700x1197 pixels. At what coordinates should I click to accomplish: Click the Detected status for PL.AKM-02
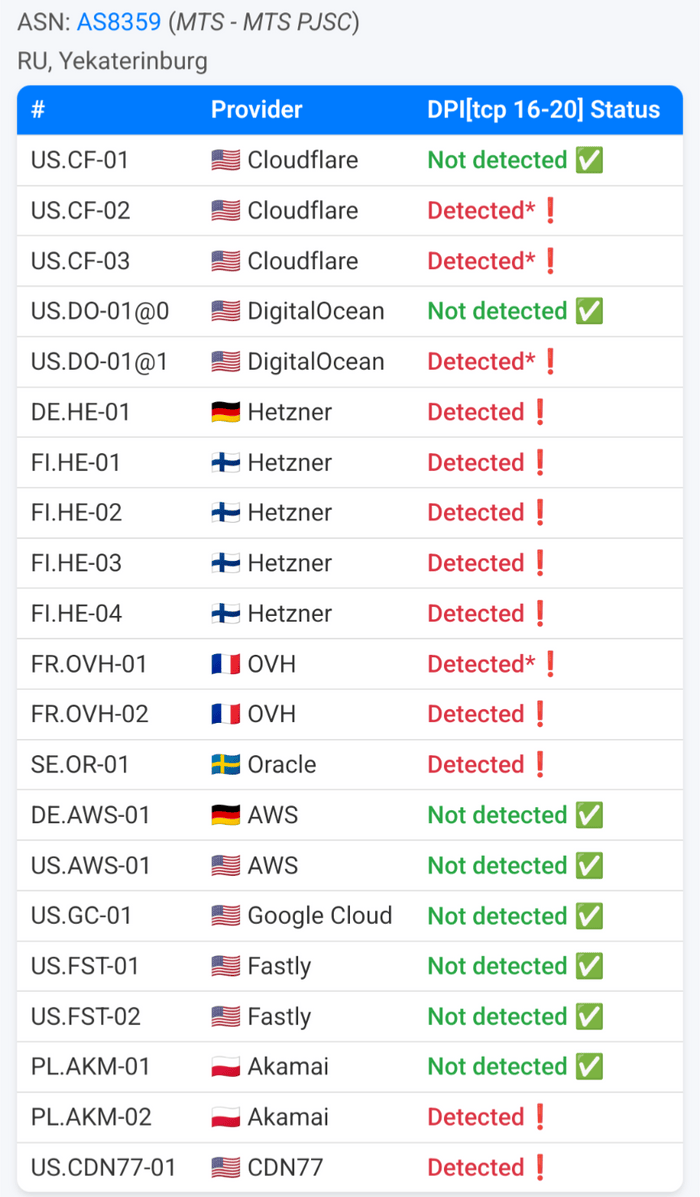point(475,1117)
